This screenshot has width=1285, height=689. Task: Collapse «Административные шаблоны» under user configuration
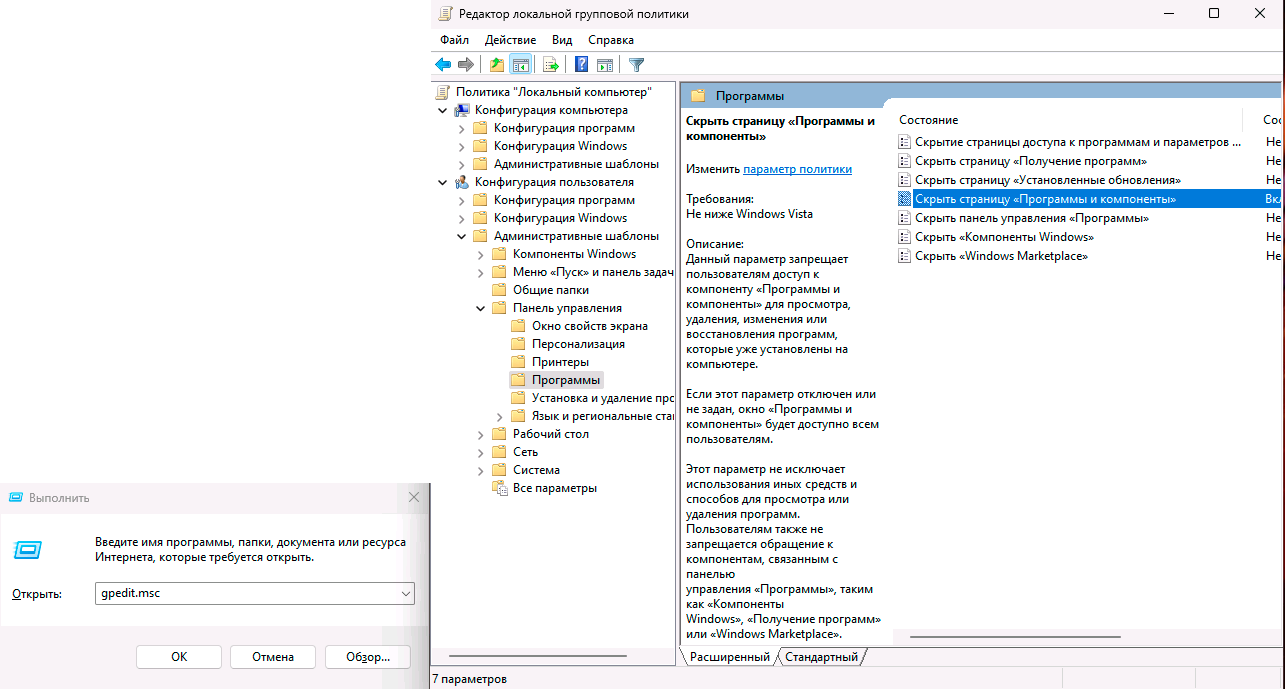(x=461, y=236)
